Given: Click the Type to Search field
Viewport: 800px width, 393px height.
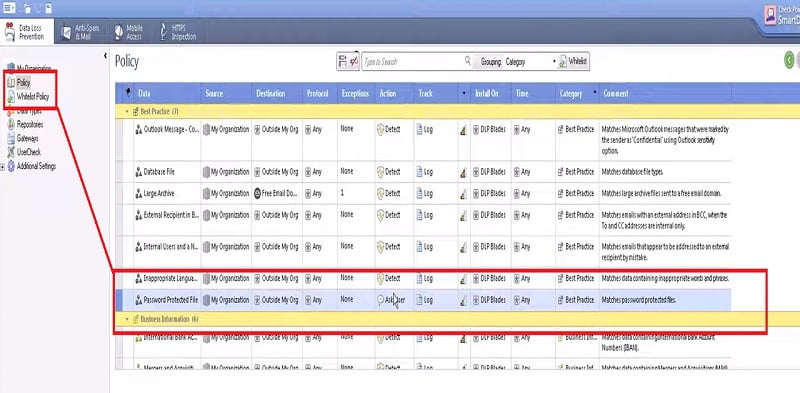Looking at the screenshot, I should [x=412, y=62].
